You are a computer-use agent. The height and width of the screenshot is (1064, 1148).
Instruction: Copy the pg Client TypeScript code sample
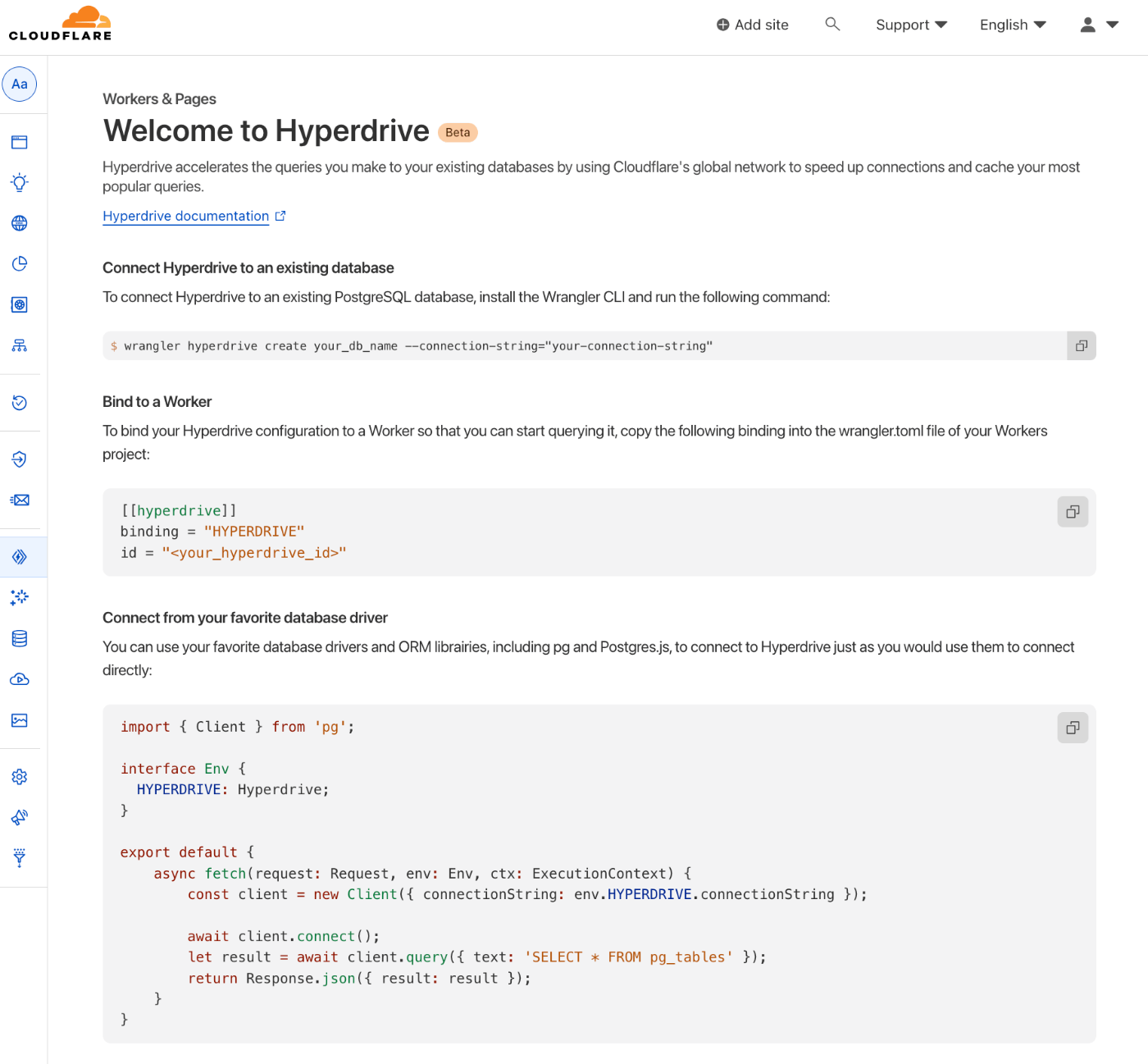1073,728
